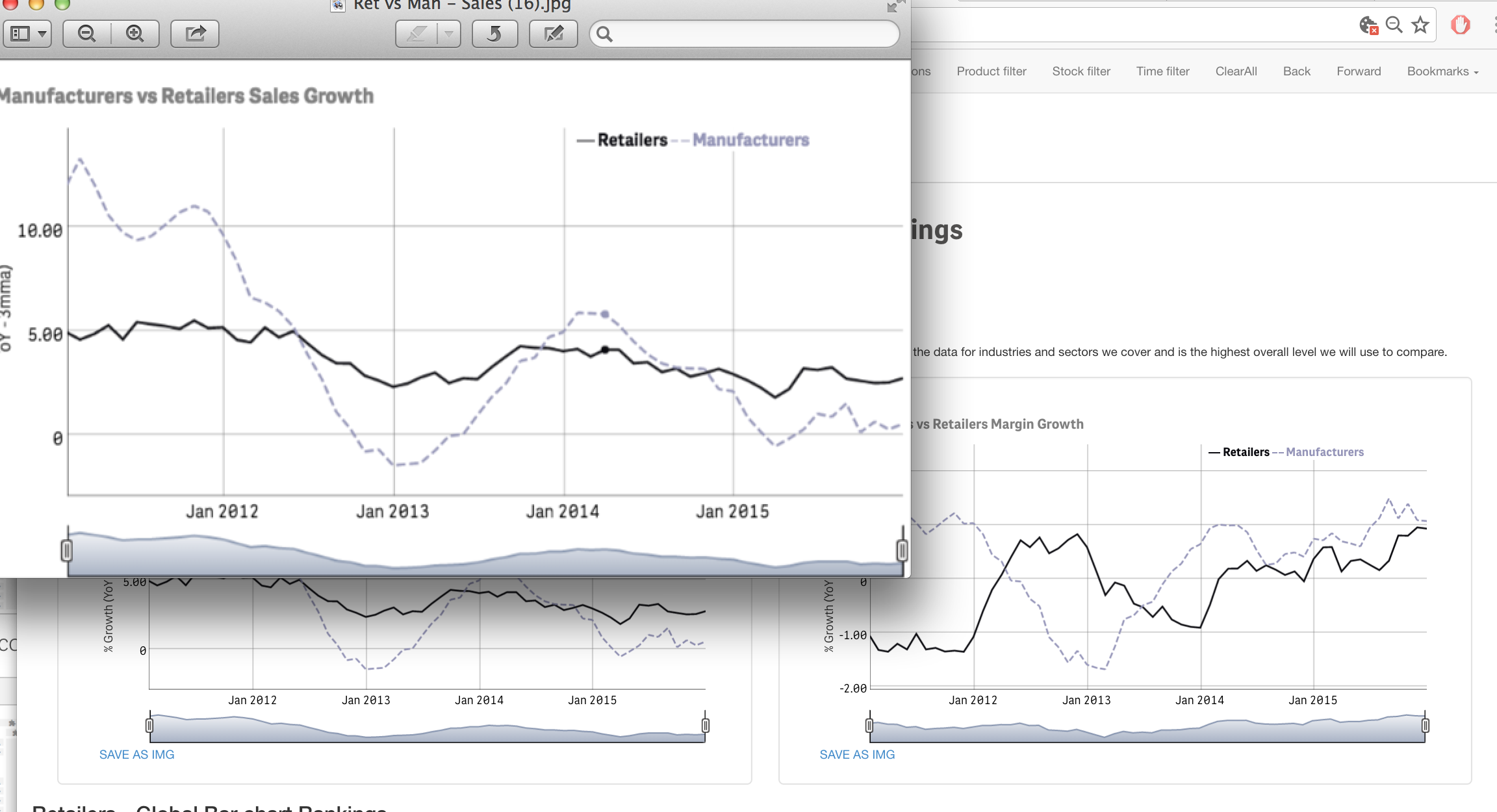Rotate image with Preview rotate button
The image size is (1497, 812).
(494, 33)
